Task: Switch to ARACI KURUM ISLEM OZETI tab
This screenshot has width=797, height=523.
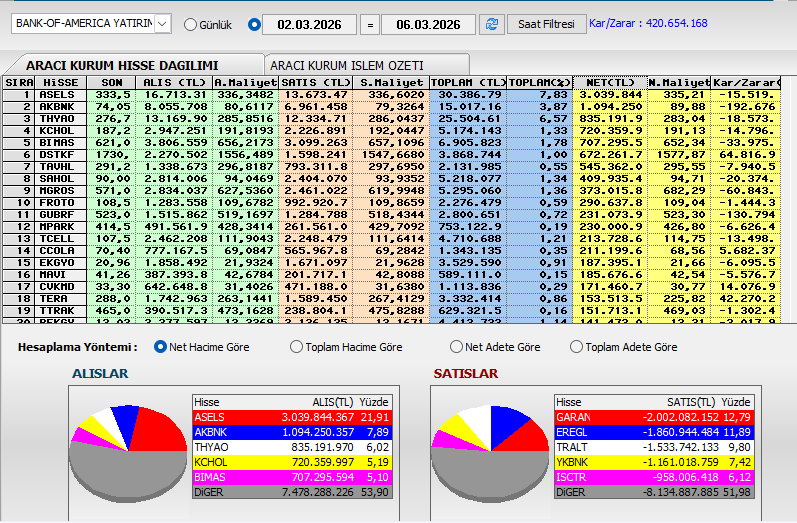Action: pyautogui.click(x=347, y=64)
